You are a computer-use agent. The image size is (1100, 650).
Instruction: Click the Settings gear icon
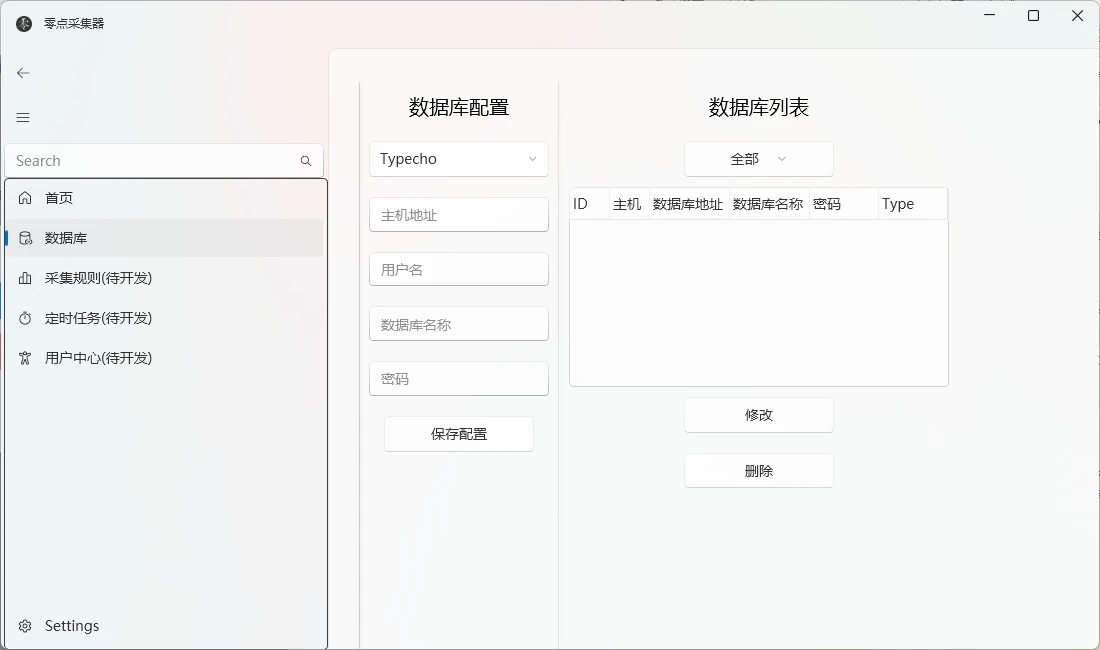(25, 626)
